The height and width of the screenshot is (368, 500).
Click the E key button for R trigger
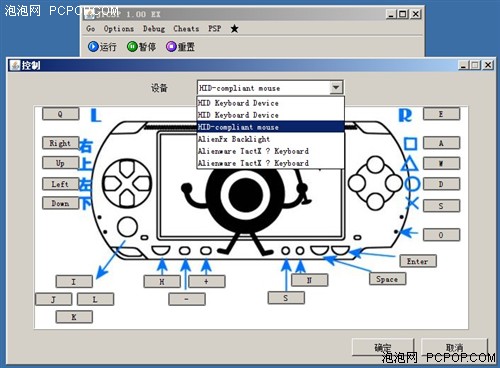pyautogui.click(x=441, y=114)
